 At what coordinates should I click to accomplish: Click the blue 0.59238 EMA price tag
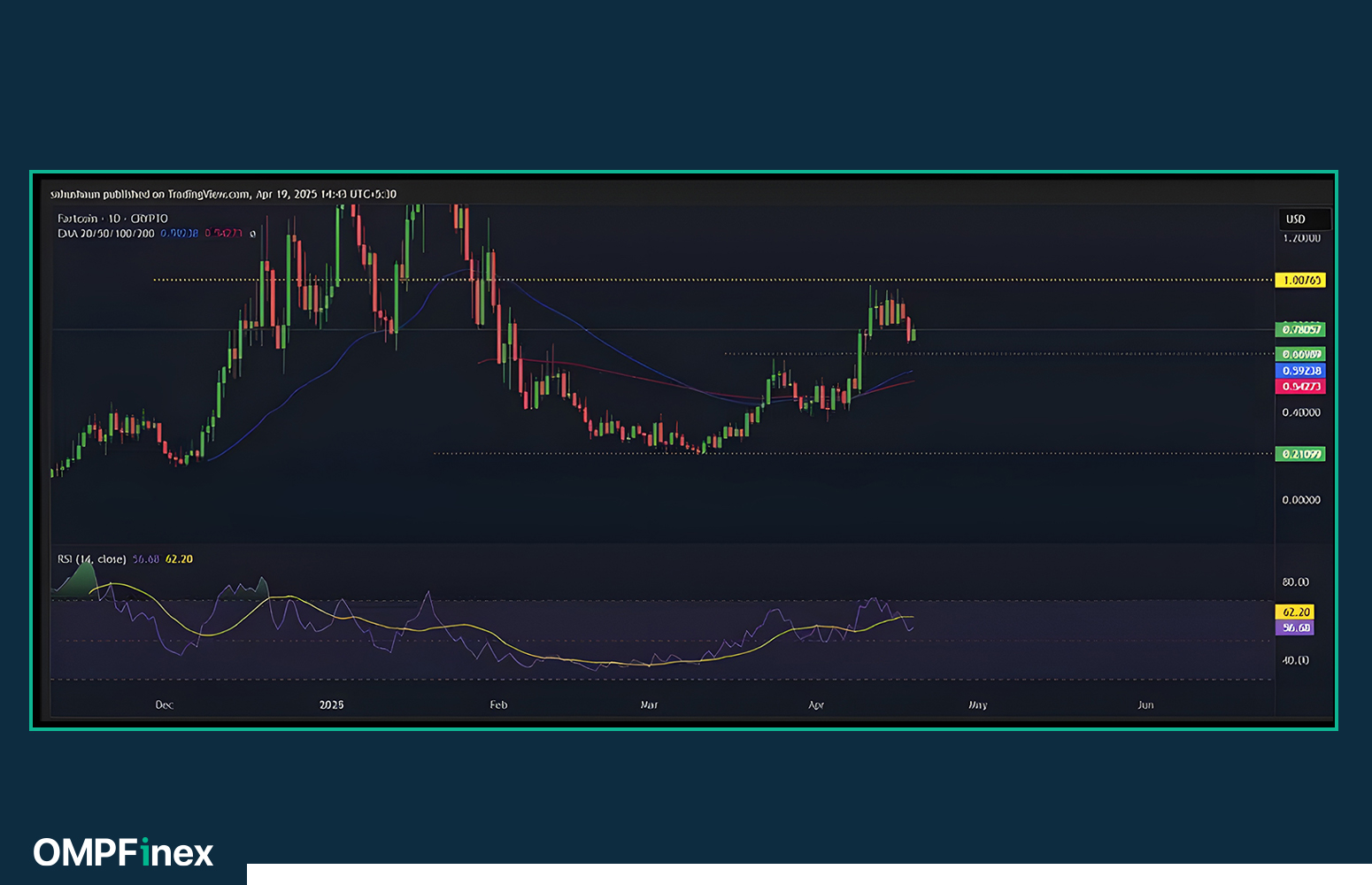tap(1301, 371)
